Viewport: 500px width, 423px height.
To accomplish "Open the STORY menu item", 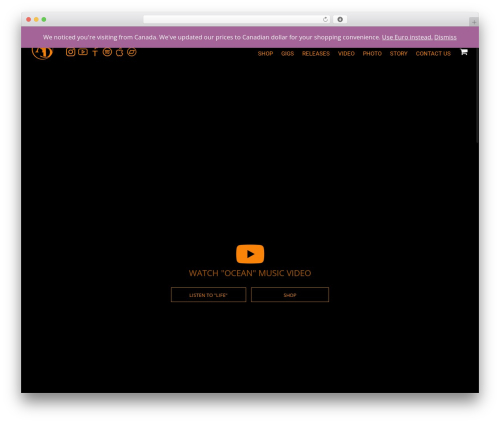I will (x=399, y=54).
